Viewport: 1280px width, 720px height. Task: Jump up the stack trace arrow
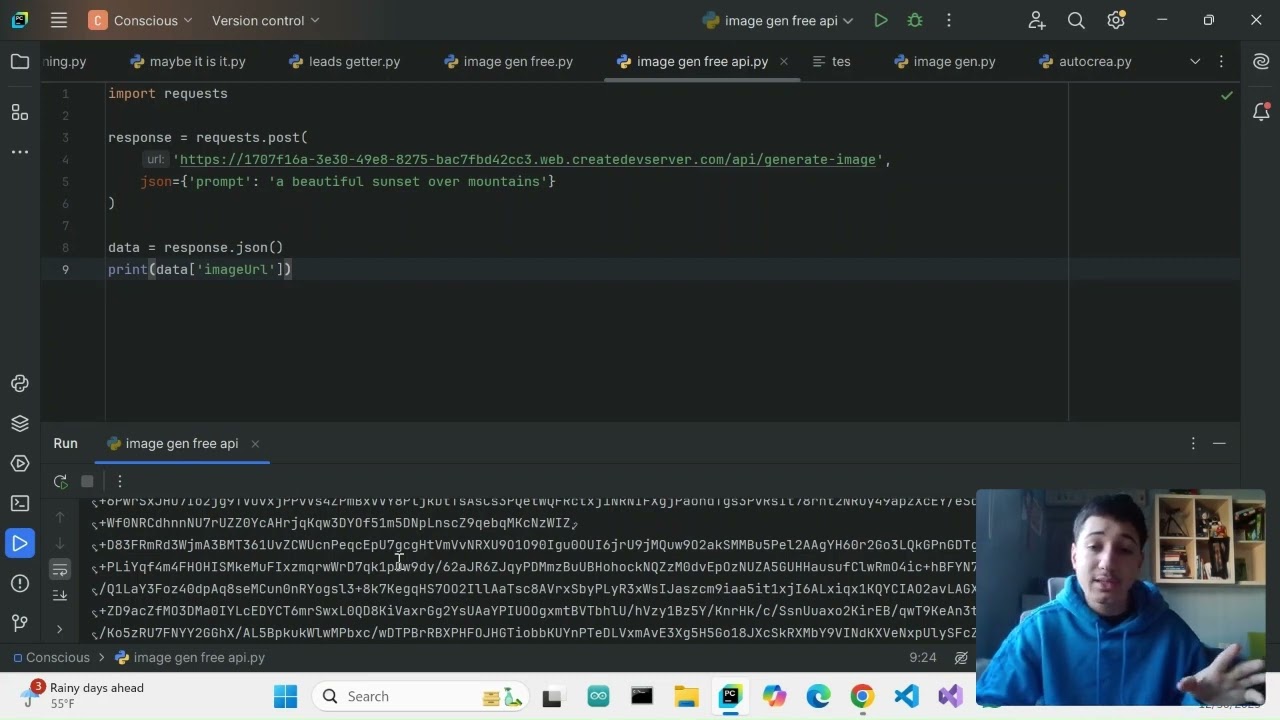60,517
